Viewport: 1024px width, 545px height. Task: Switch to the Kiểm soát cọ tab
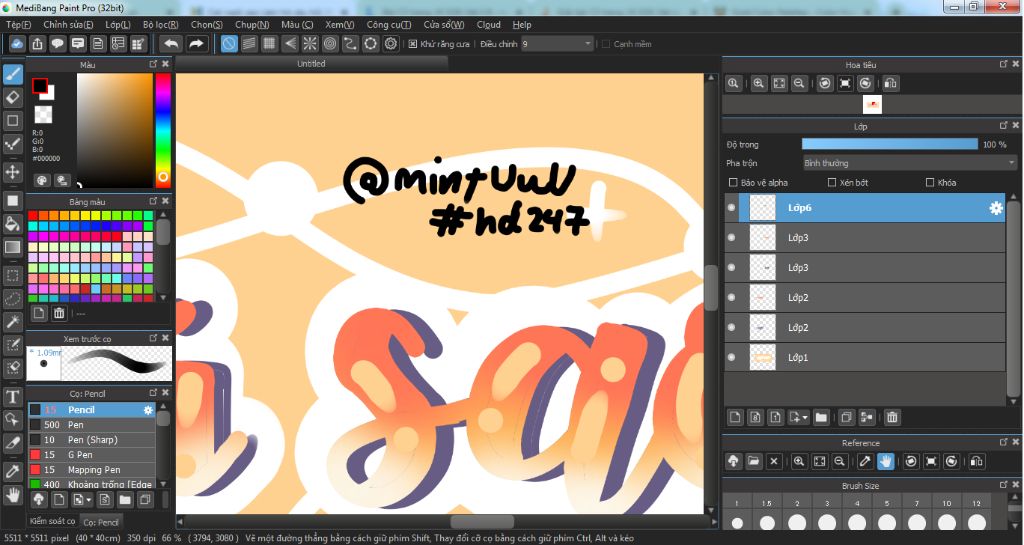click(x=52, y=521)
